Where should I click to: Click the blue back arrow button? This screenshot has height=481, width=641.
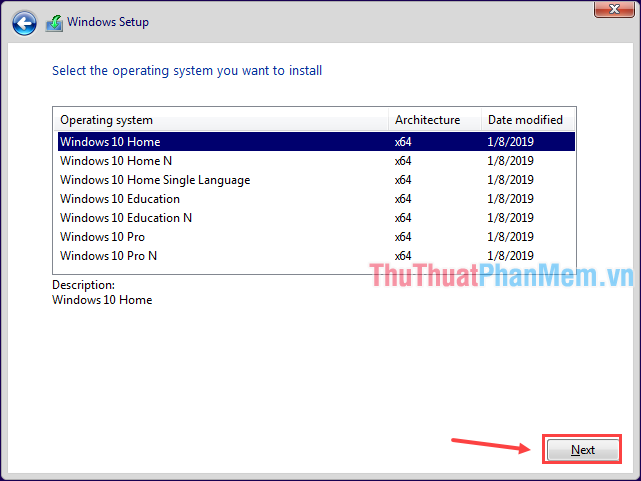coord(24,23)
